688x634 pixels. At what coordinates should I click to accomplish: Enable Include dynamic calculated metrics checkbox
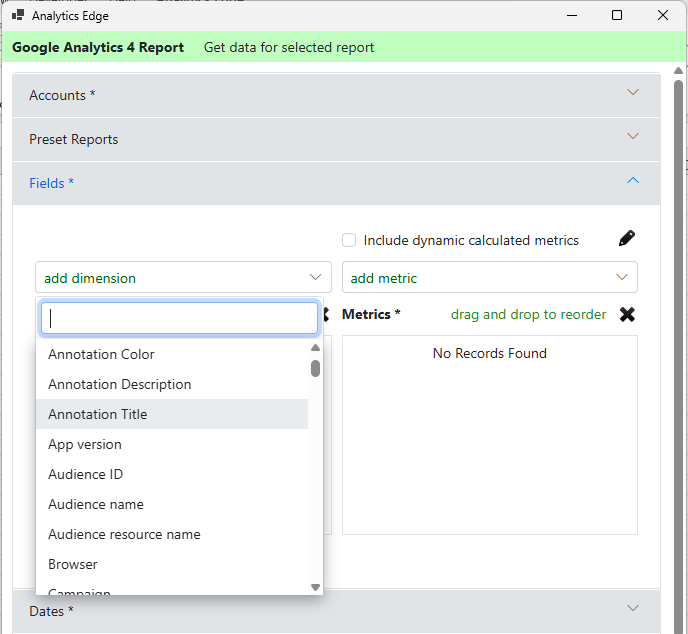coord(349,240)
